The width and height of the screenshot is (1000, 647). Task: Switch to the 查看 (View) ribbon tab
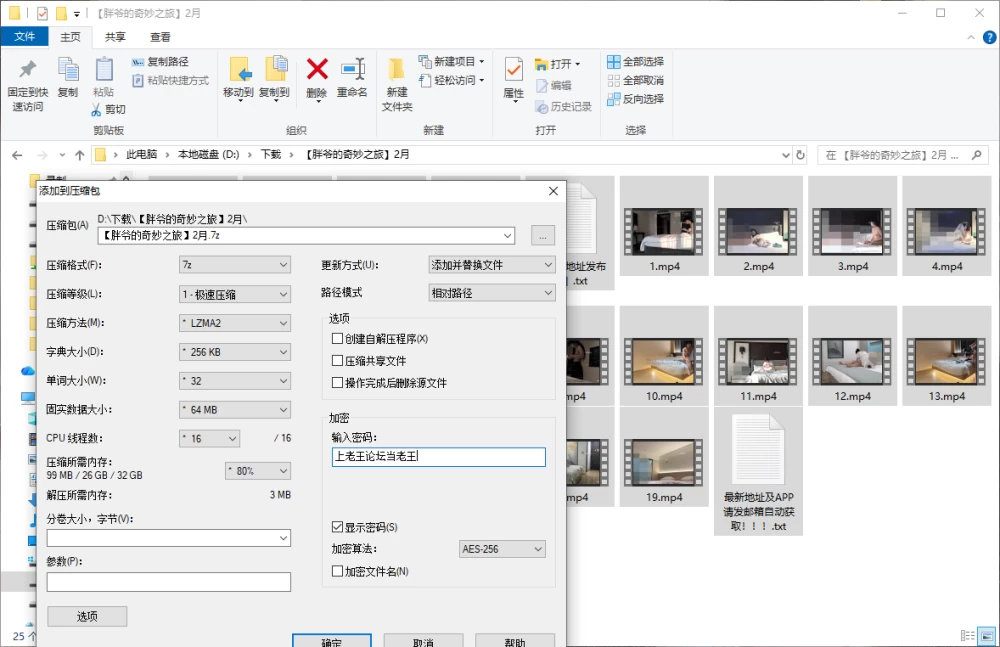160,37
